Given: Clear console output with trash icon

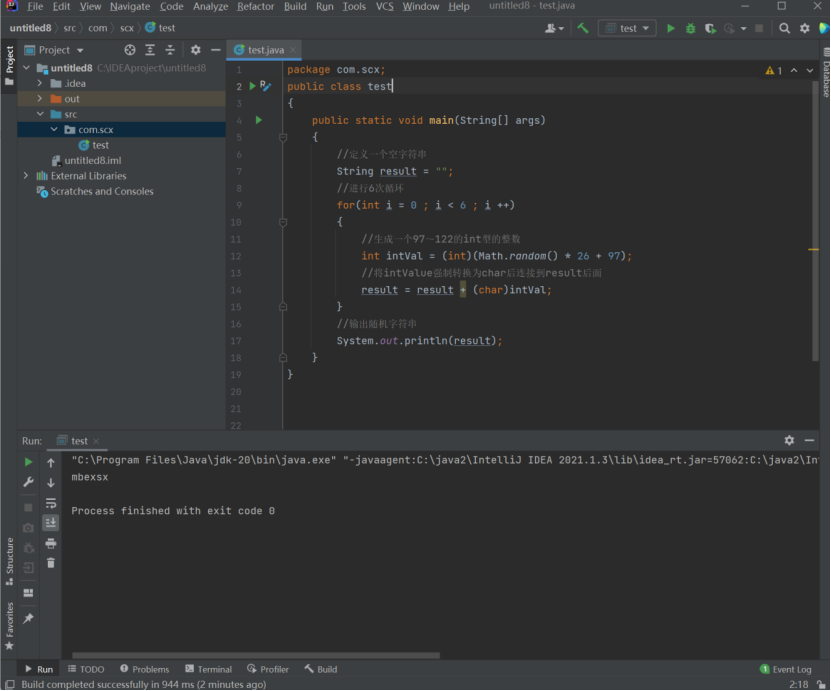Looking at the screenshot, I should point(51,563).
